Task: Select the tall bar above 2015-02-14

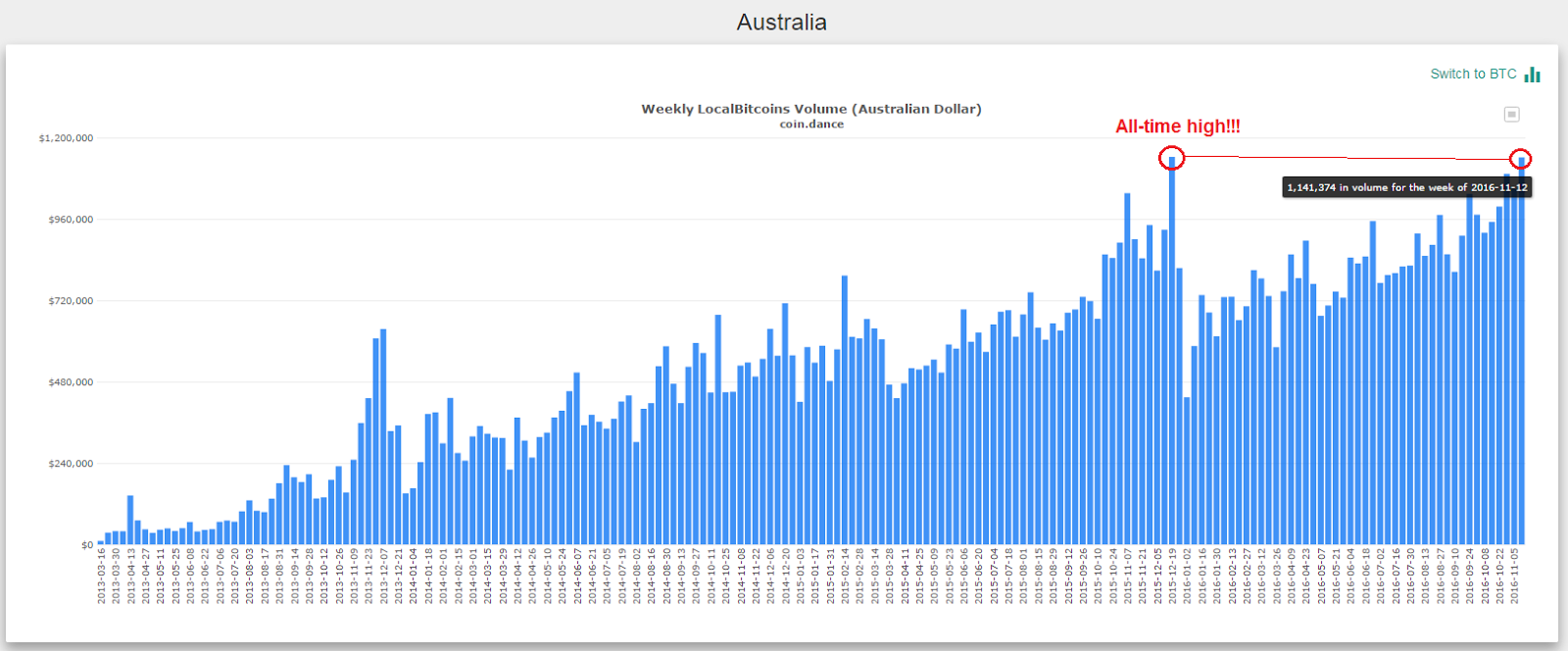Action: [845, 410]
